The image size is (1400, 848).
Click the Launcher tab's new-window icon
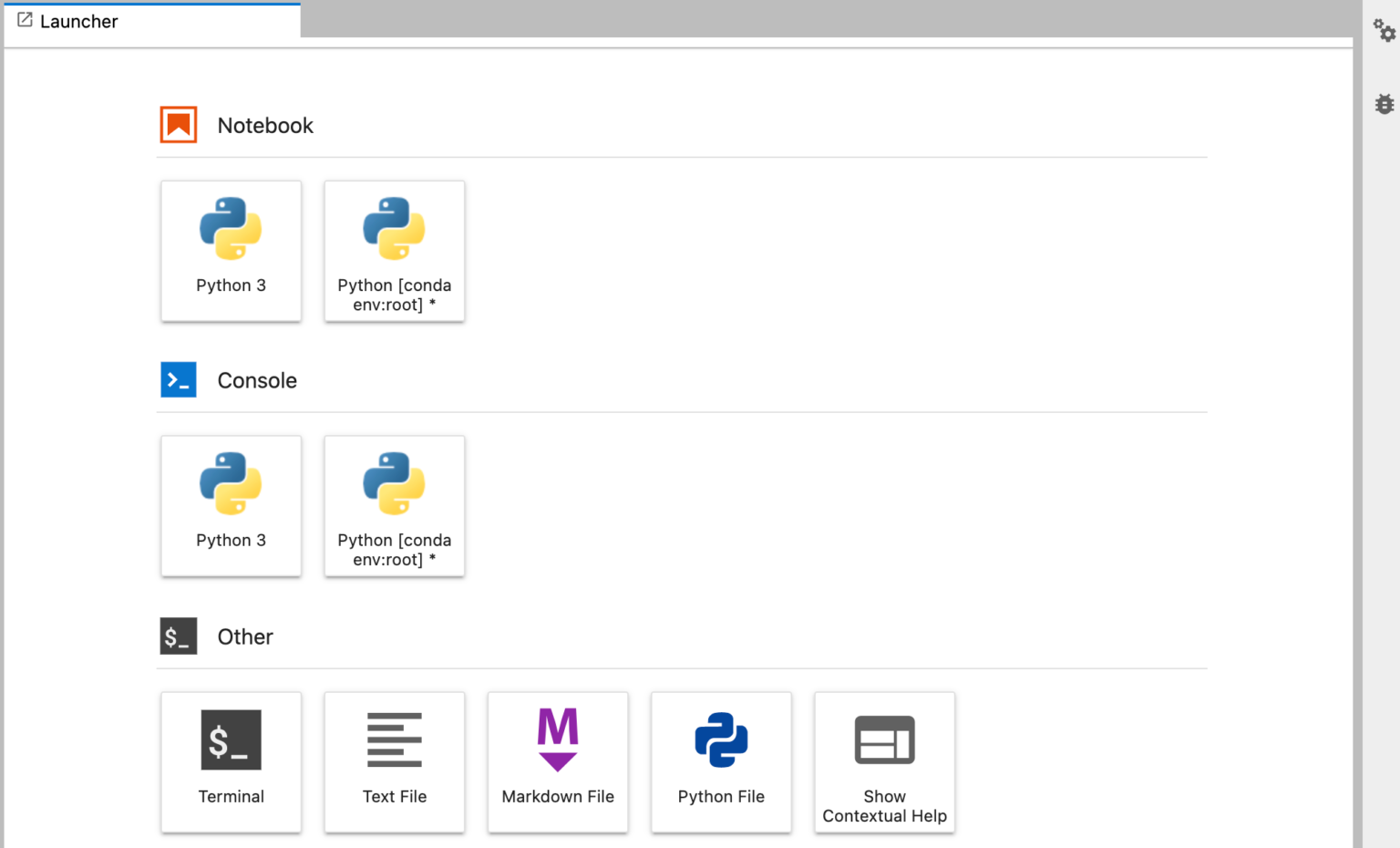[26, 20]
